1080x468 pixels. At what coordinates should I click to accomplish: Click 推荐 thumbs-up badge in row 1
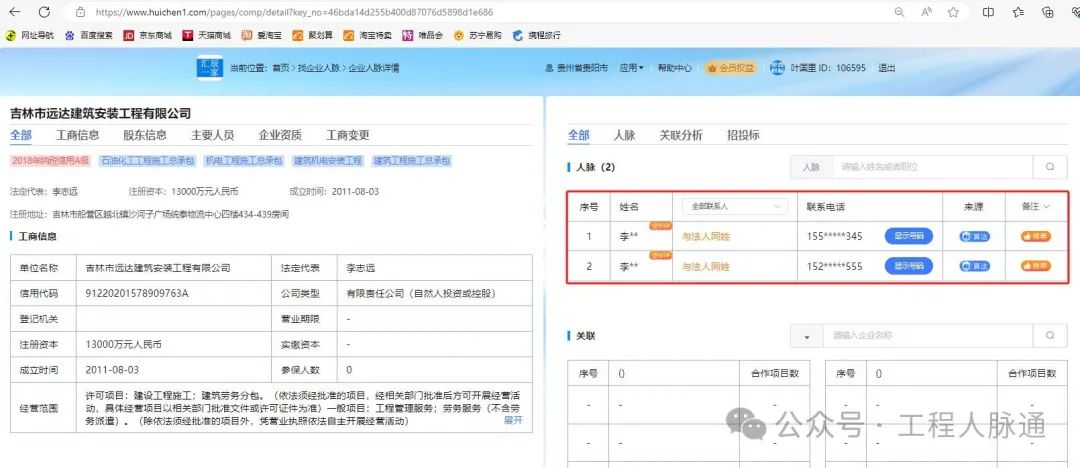(1036, 236)
